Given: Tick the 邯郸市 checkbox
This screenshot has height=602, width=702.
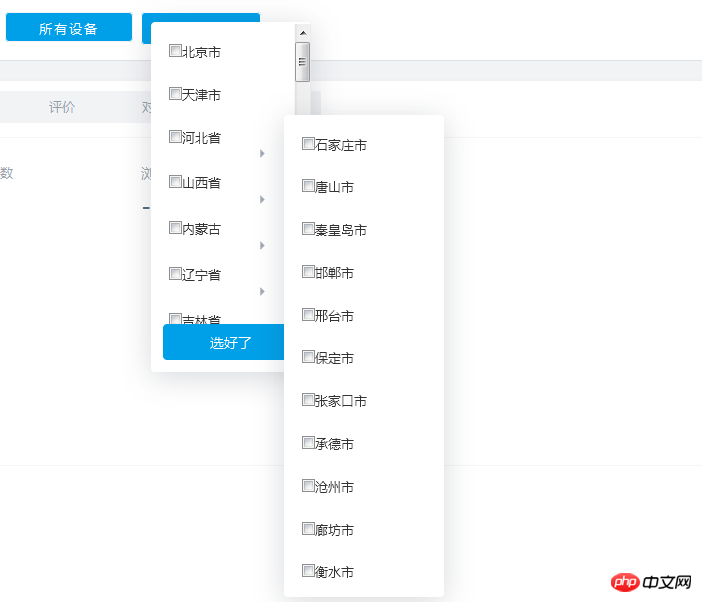Looking at the screenshot, I should 308,272.
